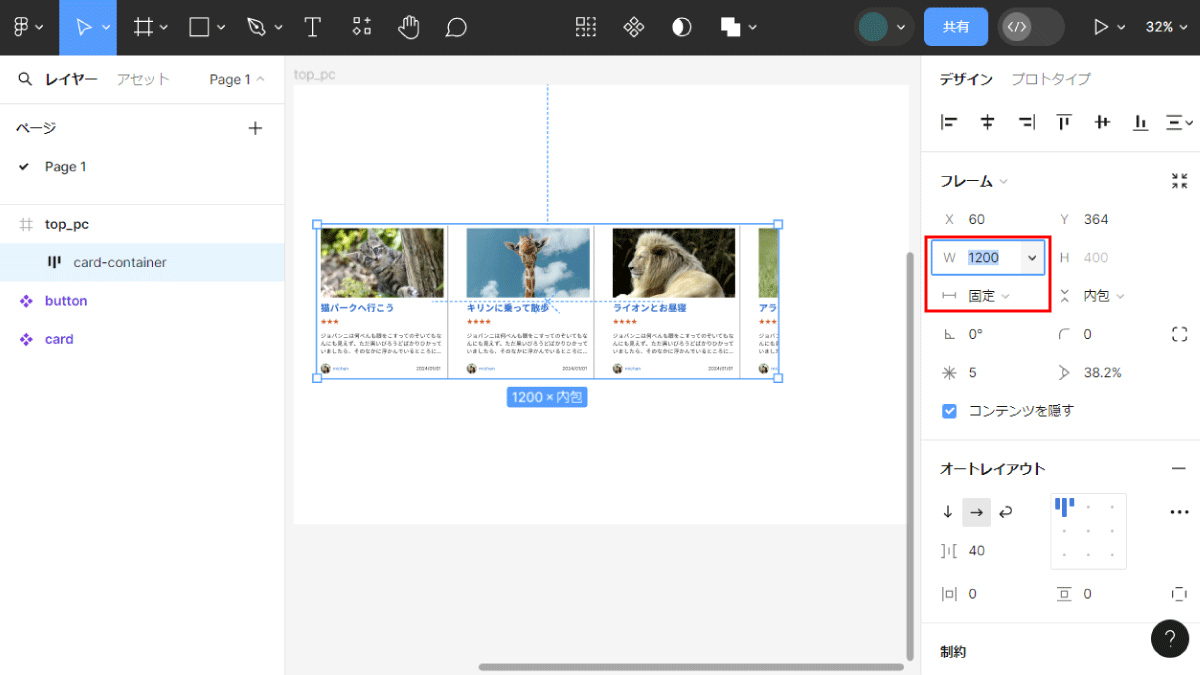
Task: Select the Comment tool
Action: coord(456,27)
